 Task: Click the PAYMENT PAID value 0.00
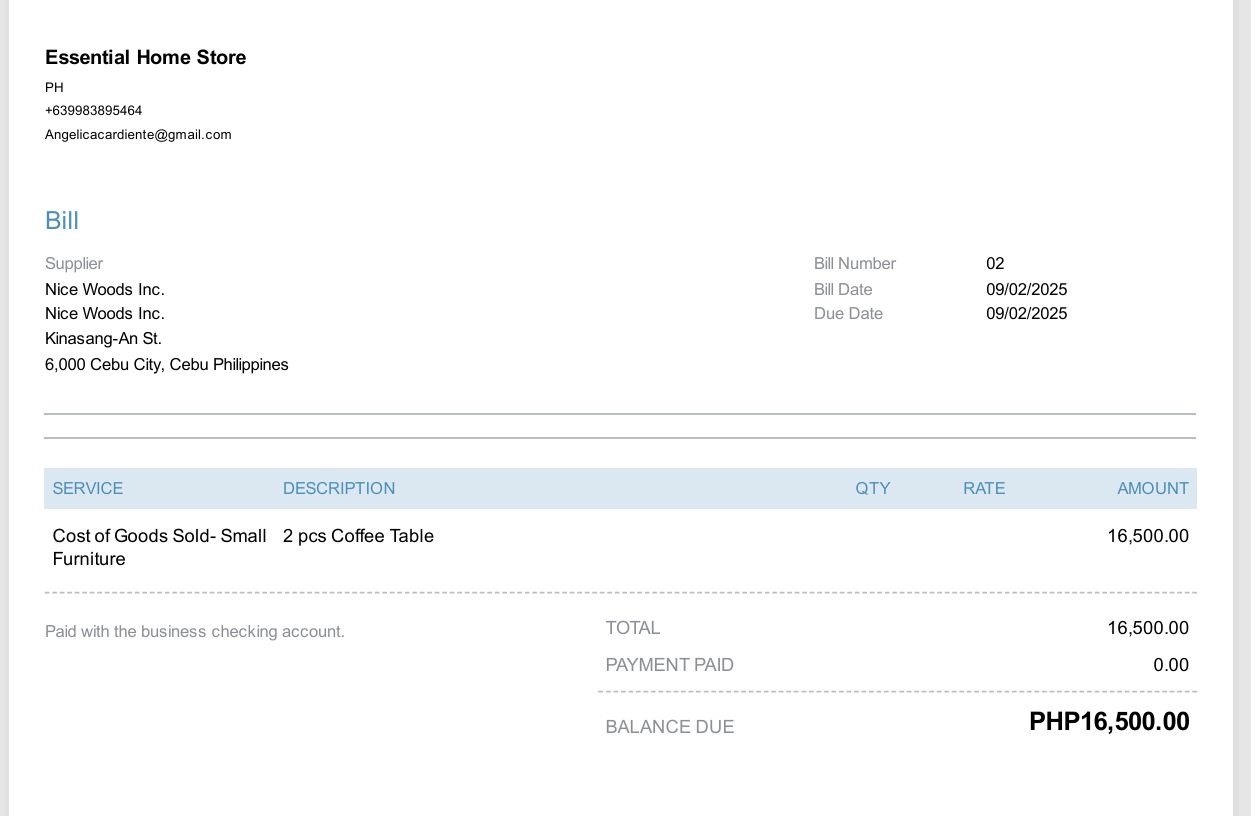1170,665
